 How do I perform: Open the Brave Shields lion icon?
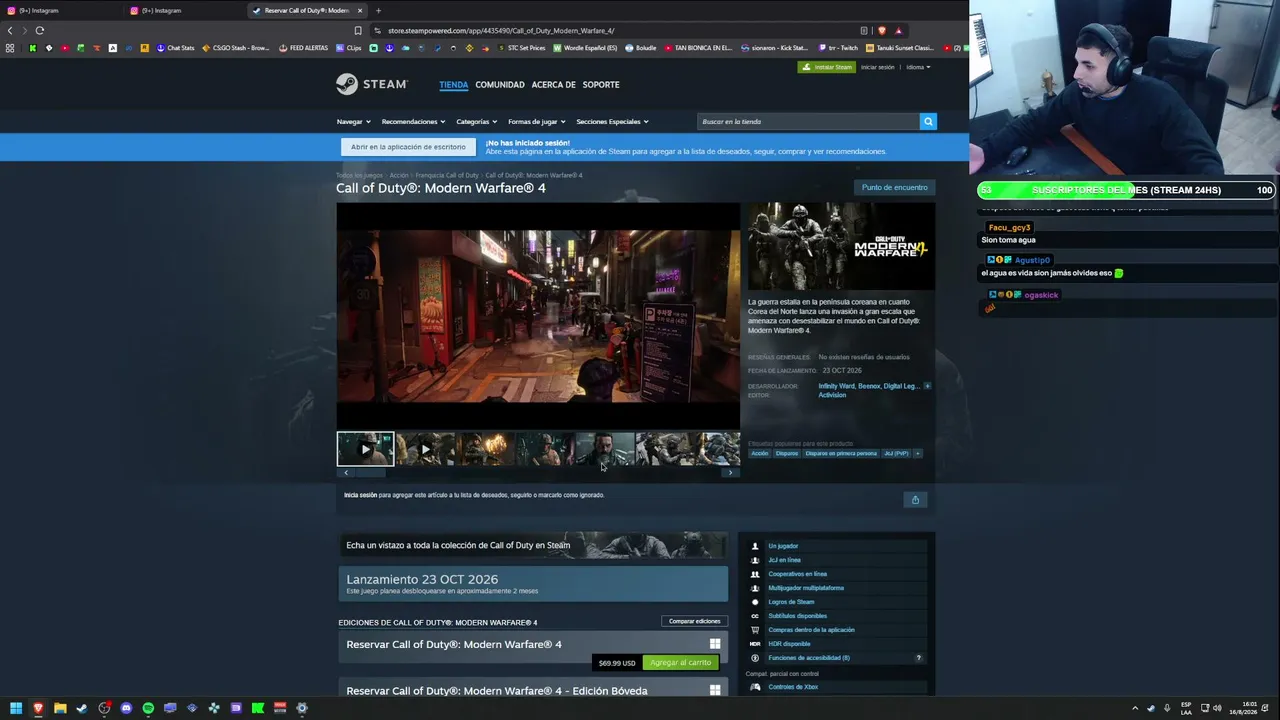tap(881, 30)
